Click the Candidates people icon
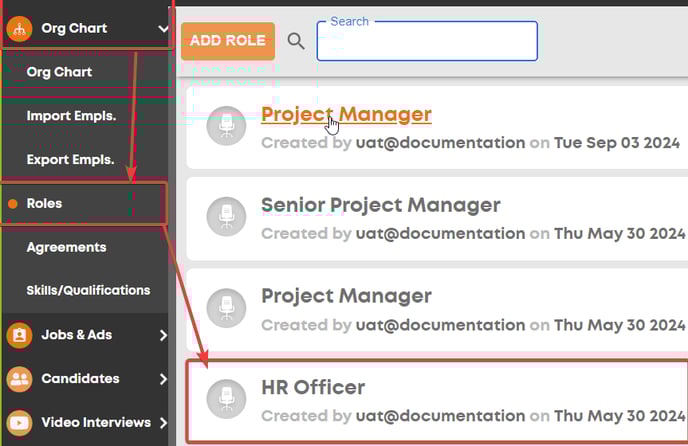The image size is (688, 446). tap(19, 379)
